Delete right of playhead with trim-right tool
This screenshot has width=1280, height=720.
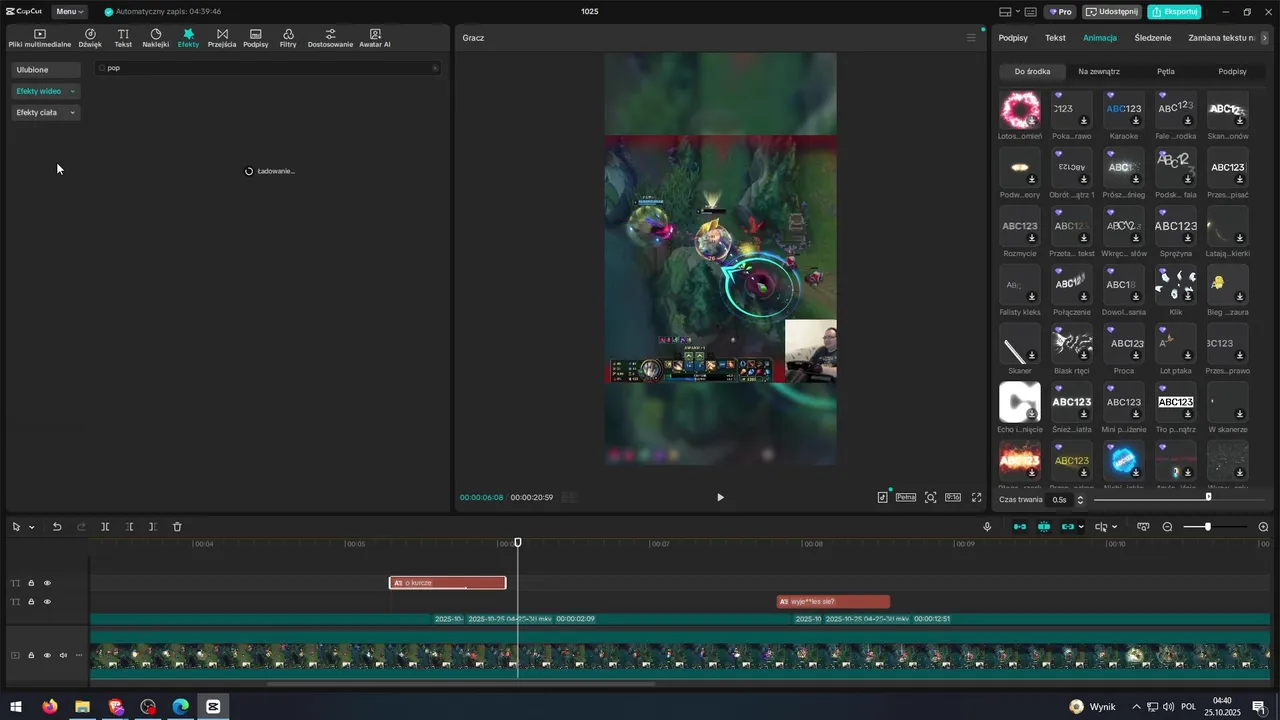pos(153,527)
